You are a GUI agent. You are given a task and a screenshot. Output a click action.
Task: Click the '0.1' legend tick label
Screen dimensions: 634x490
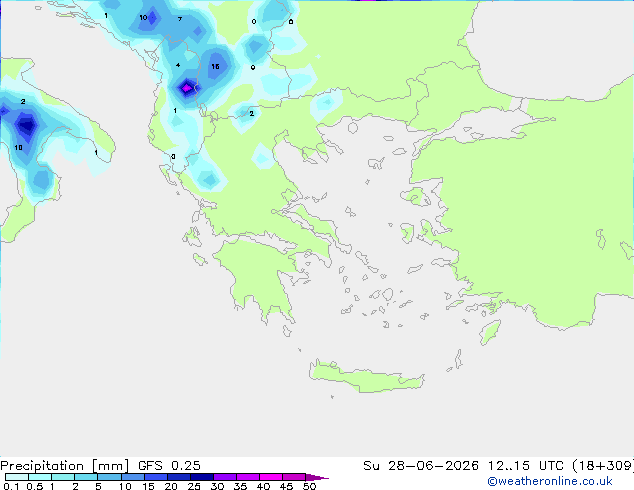[11, 486]
